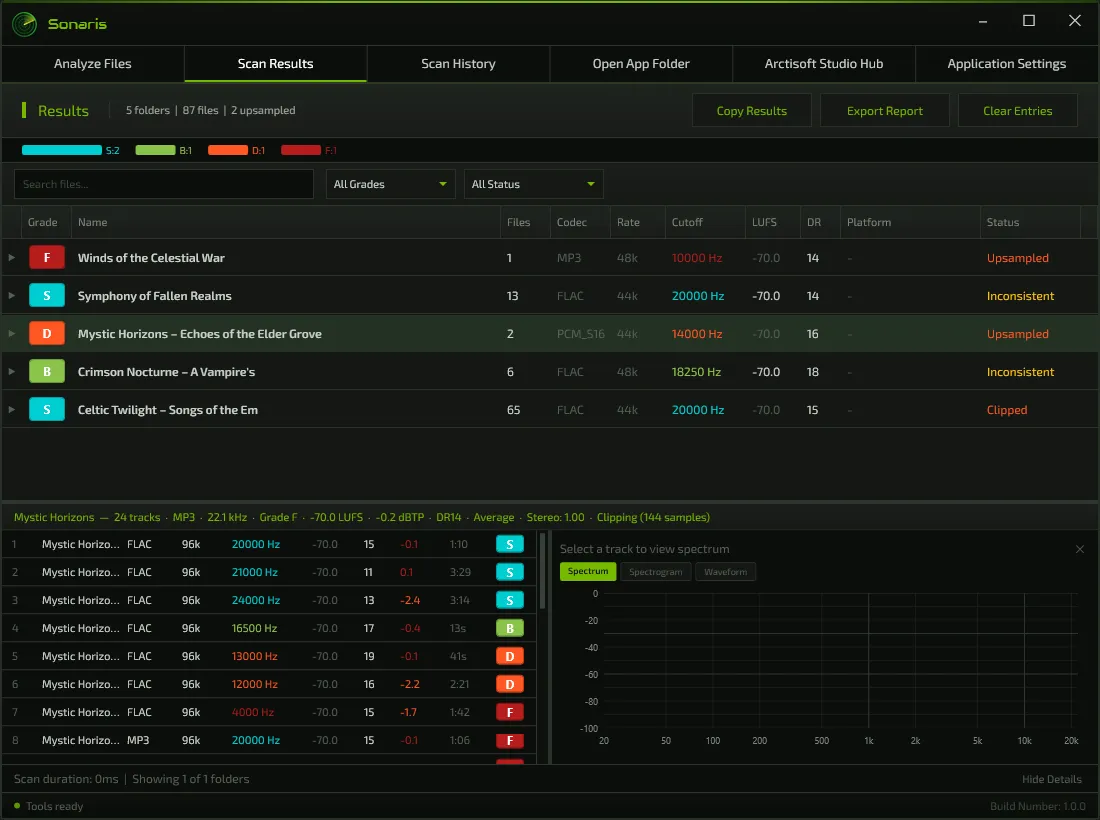The height and width of the screenshot is (820, 1100).
Task: Close the spectrum panel with the X icon
Action: pos(1080,549)
